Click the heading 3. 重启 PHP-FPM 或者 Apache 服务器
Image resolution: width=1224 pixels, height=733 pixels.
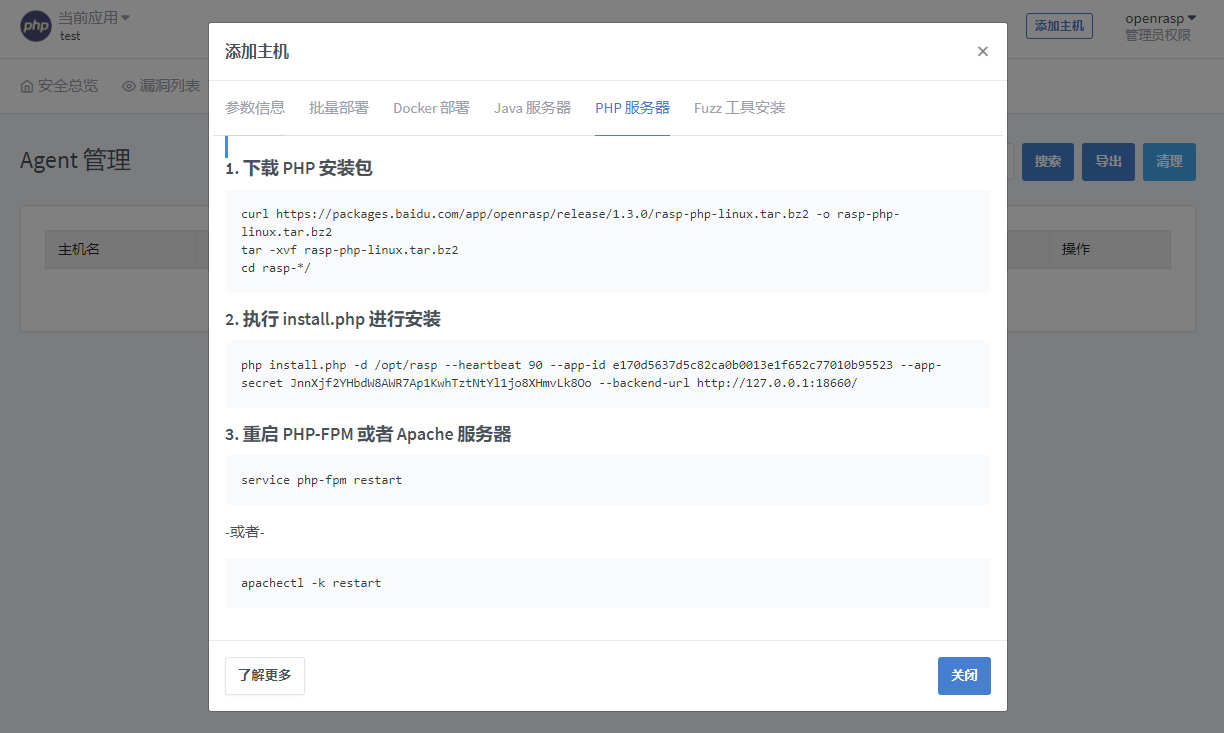(368, 434)
